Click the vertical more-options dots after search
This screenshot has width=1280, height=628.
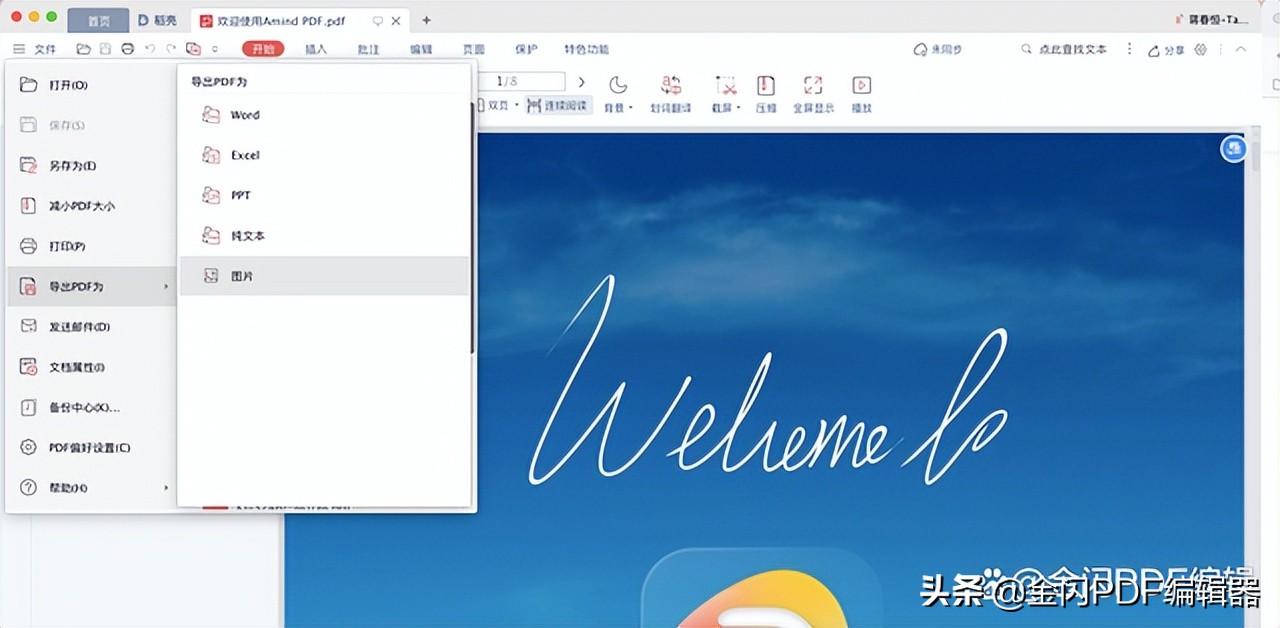coord(1130,49)
